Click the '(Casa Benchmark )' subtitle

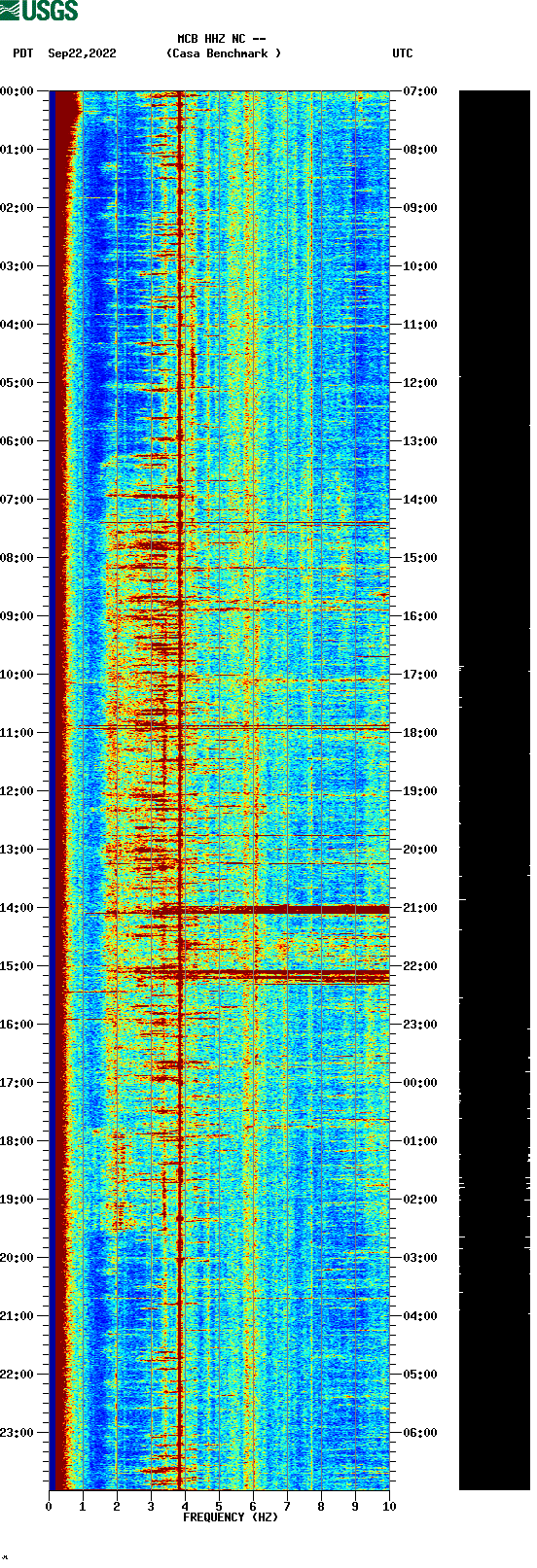[224, 53]
